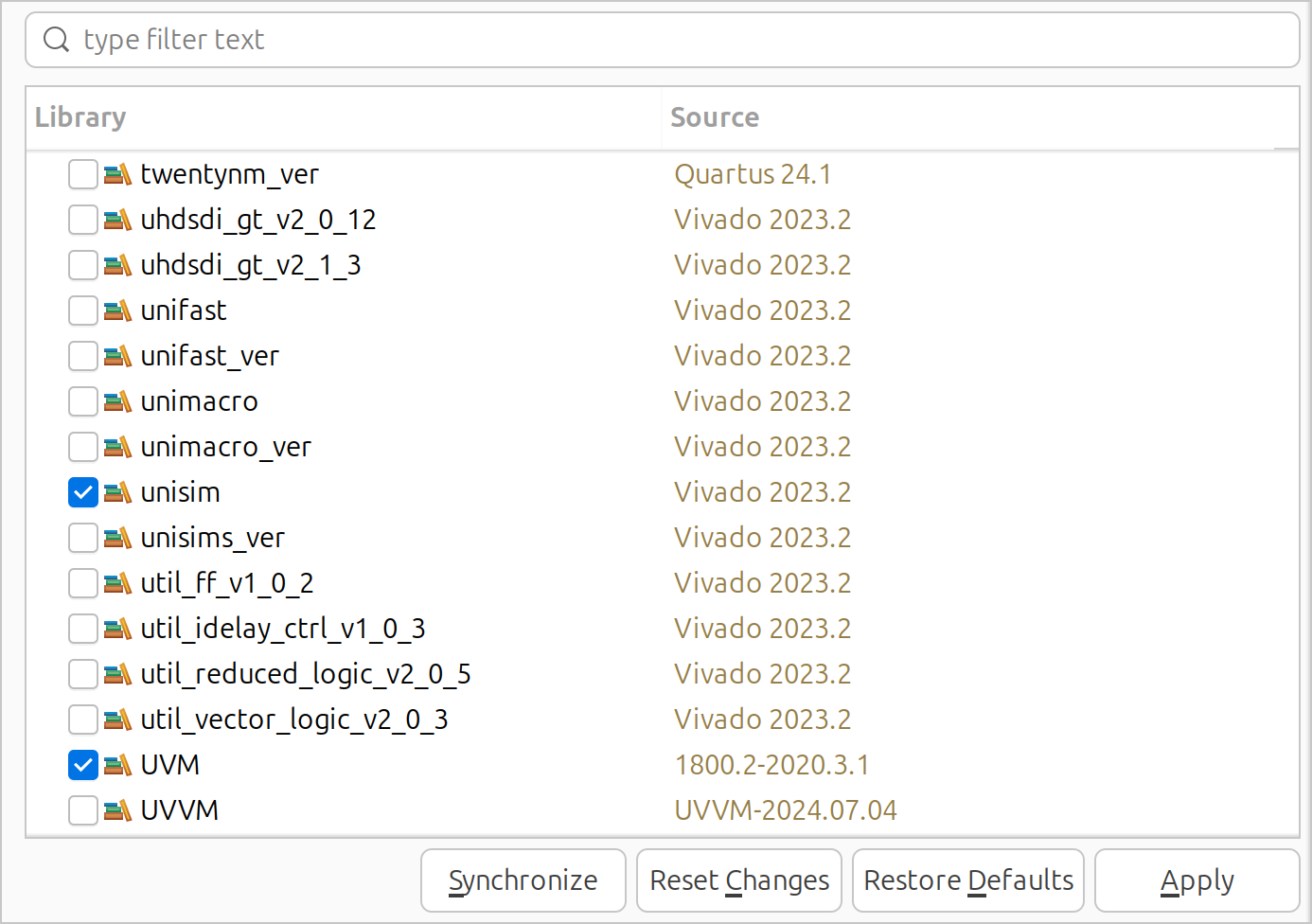Viewport: 1312px width, 924px height.
Task: Select the unimacro_ver library name
Action: (225, 447)
